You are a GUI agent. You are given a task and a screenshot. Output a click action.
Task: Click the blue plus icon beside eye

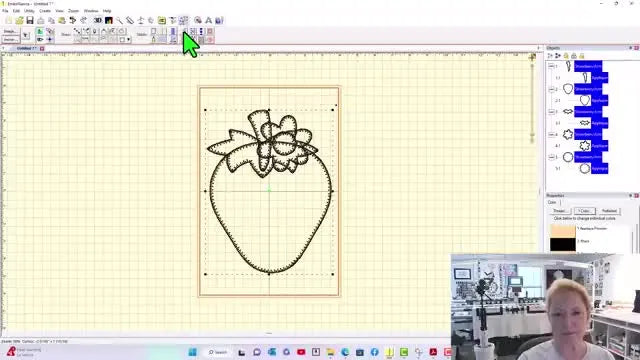pyautogui.click(x=50, y=40)
